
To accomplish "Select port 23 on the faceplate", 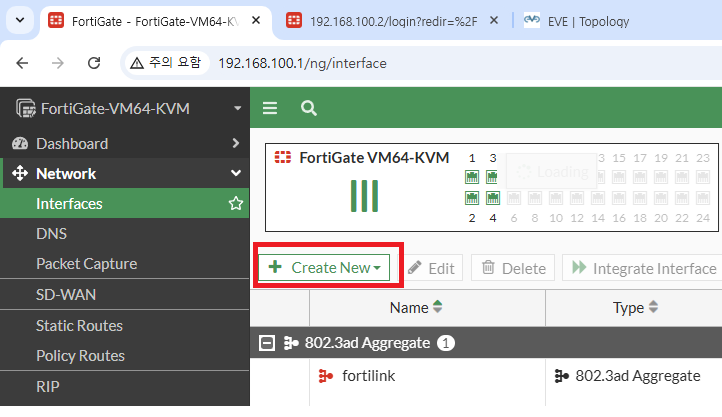I will [703, 177].
